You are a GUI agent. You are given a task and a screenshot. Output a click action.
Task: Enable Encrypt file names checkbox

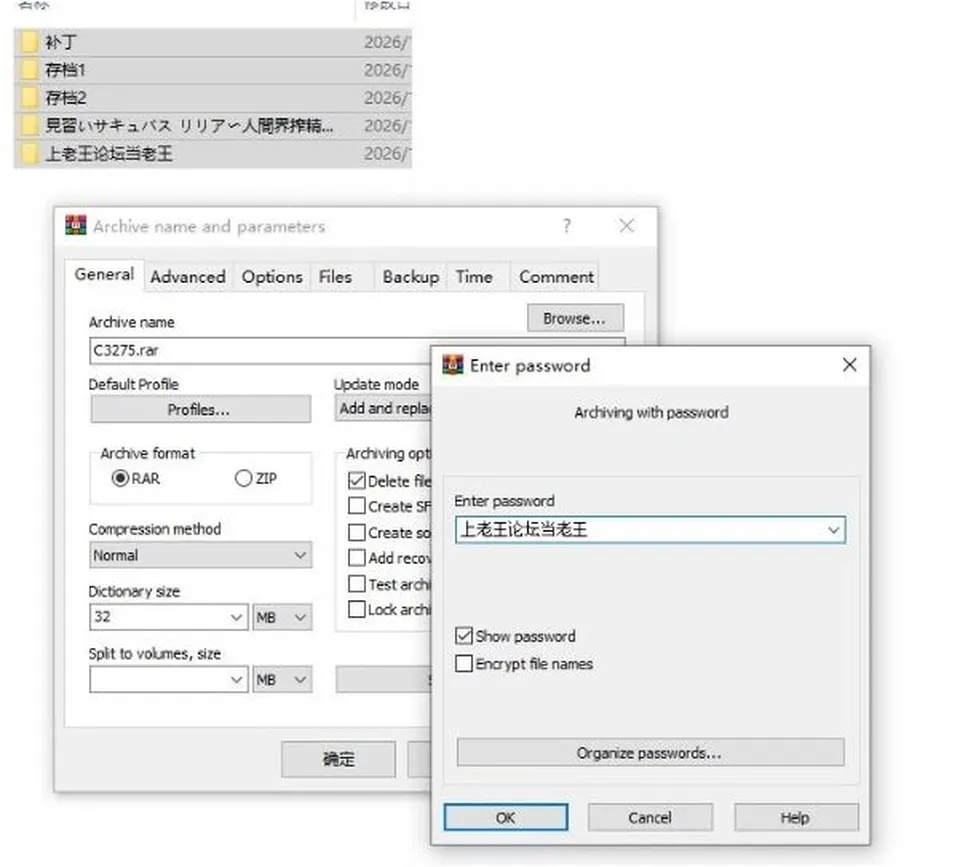pyautogui.click(x=464, y=664)
